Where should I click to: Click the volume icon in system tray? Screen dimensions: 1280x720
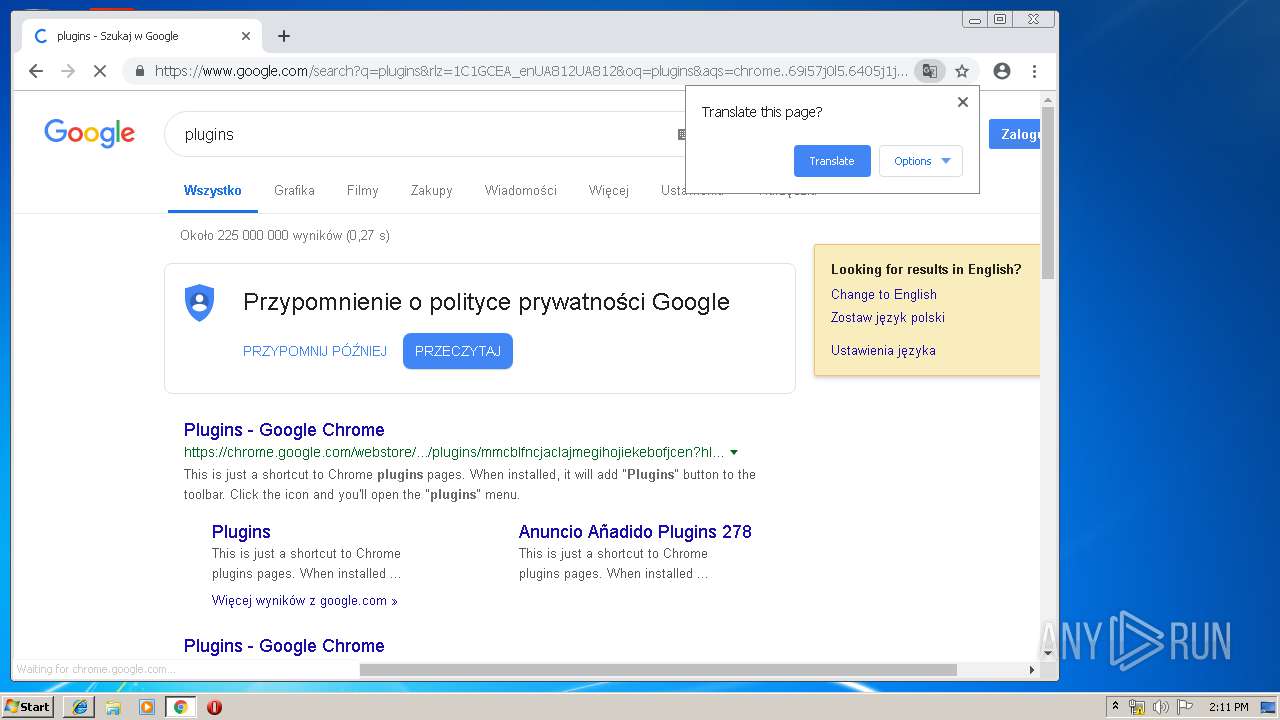[1161, 707]
